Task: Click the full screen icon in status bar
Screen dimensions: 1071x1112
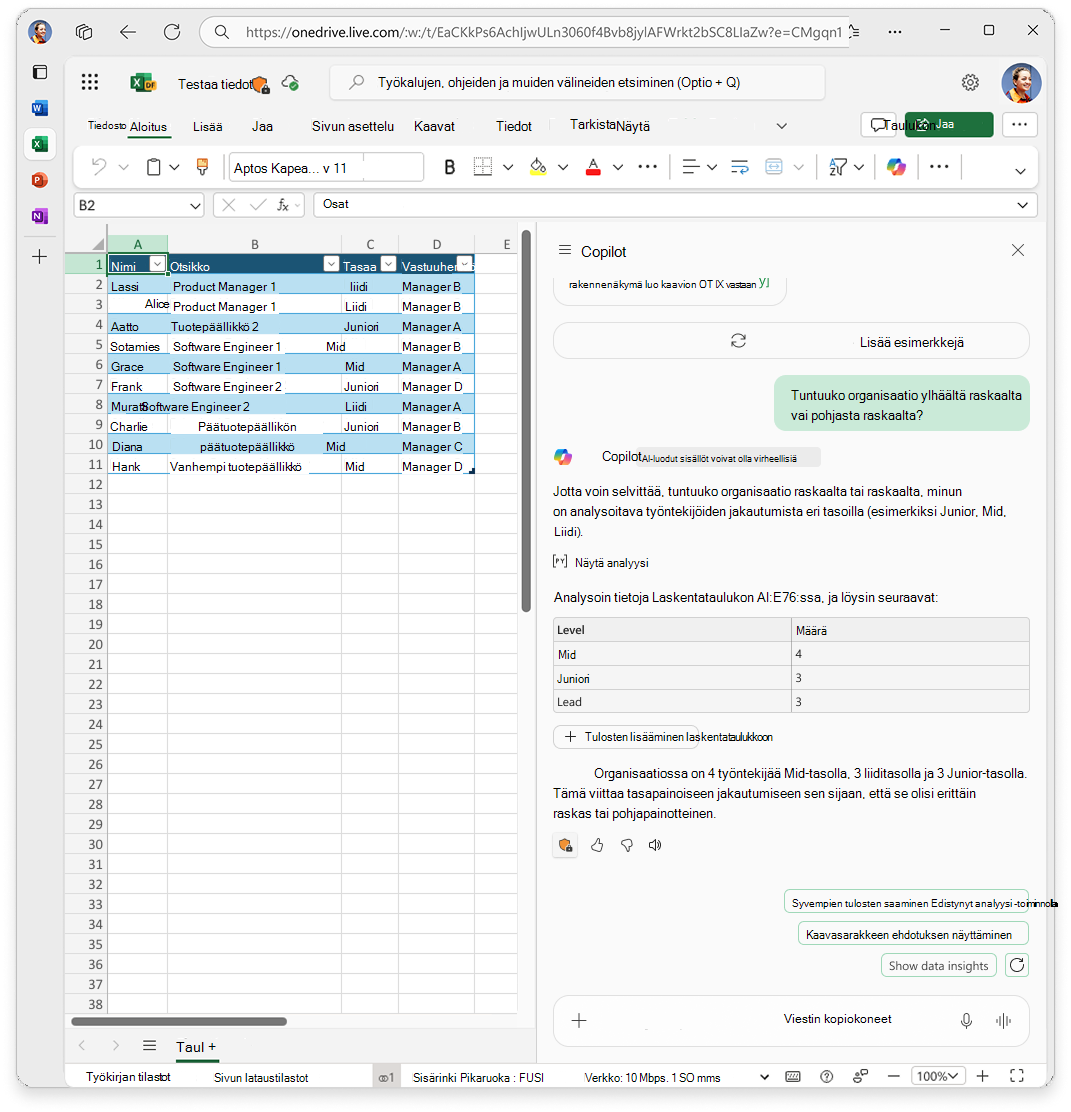Action: pos(1016,1076)
